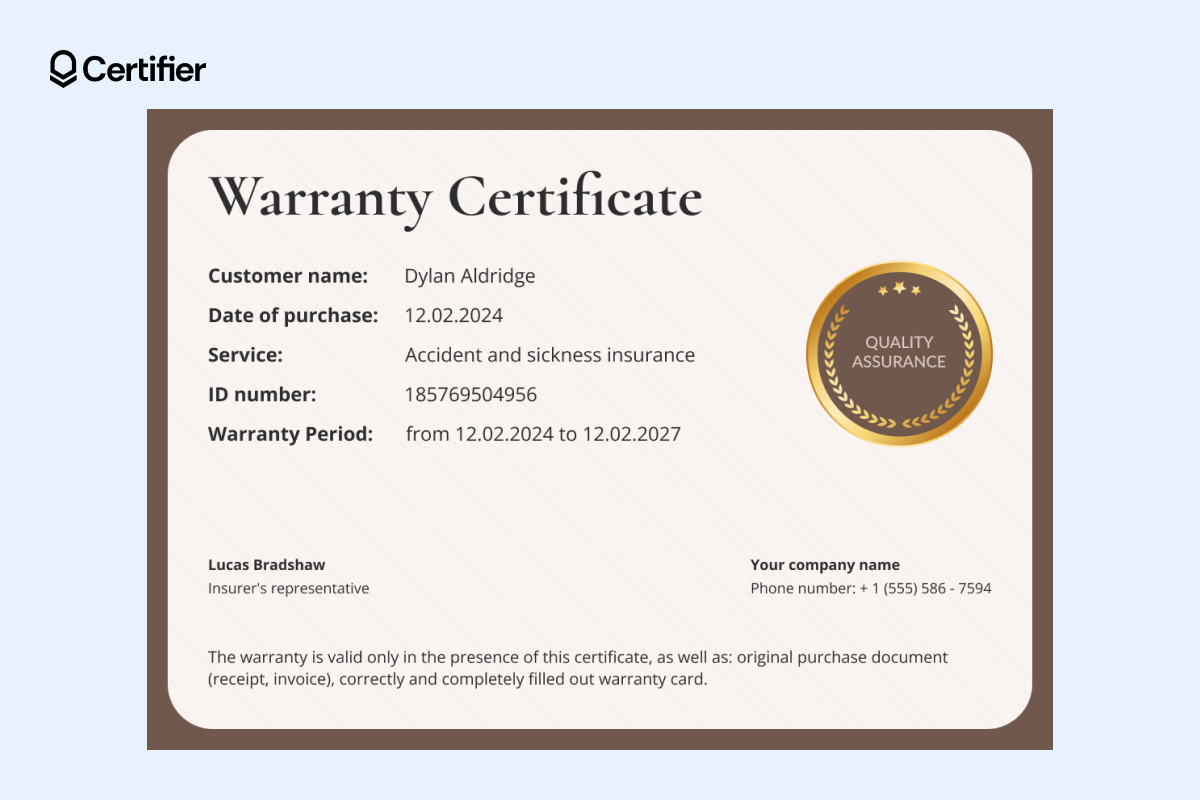Click the Date of purchase value 12.02.2024

454,315
